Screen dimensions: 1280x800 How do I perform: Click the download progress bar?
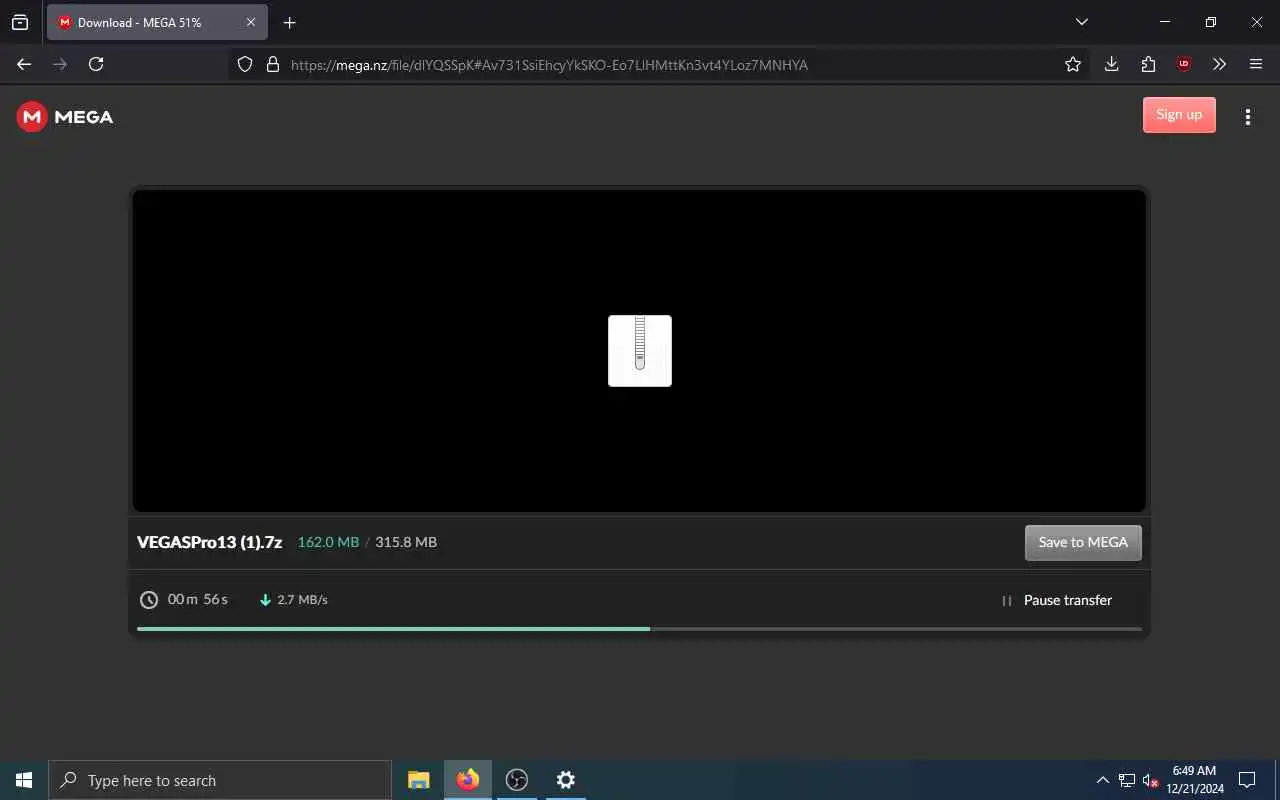pos(639,629)
